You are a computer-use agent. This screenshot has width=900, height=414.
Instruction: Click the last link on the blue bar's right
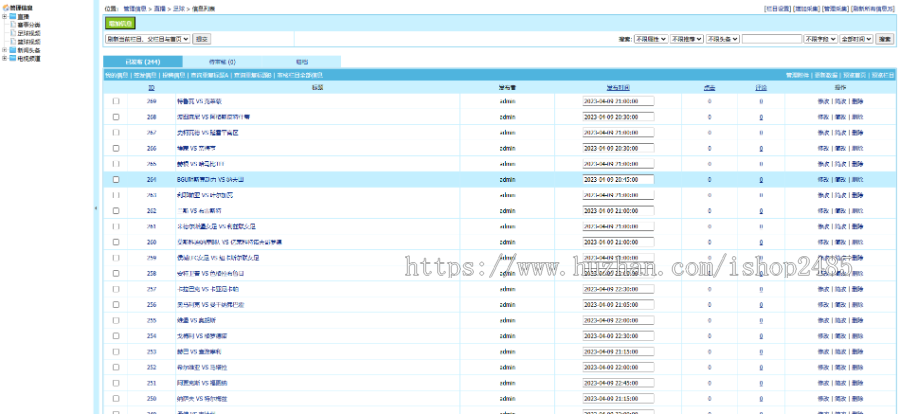point(883,75)
